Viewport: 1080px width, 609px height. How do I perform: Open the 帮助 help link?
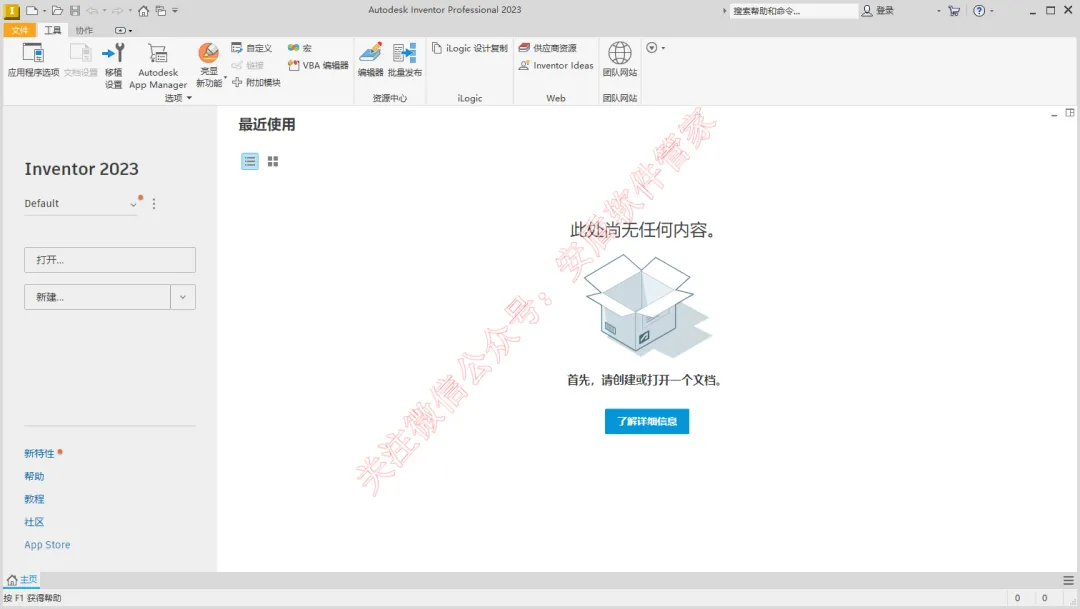pos(34,476)
